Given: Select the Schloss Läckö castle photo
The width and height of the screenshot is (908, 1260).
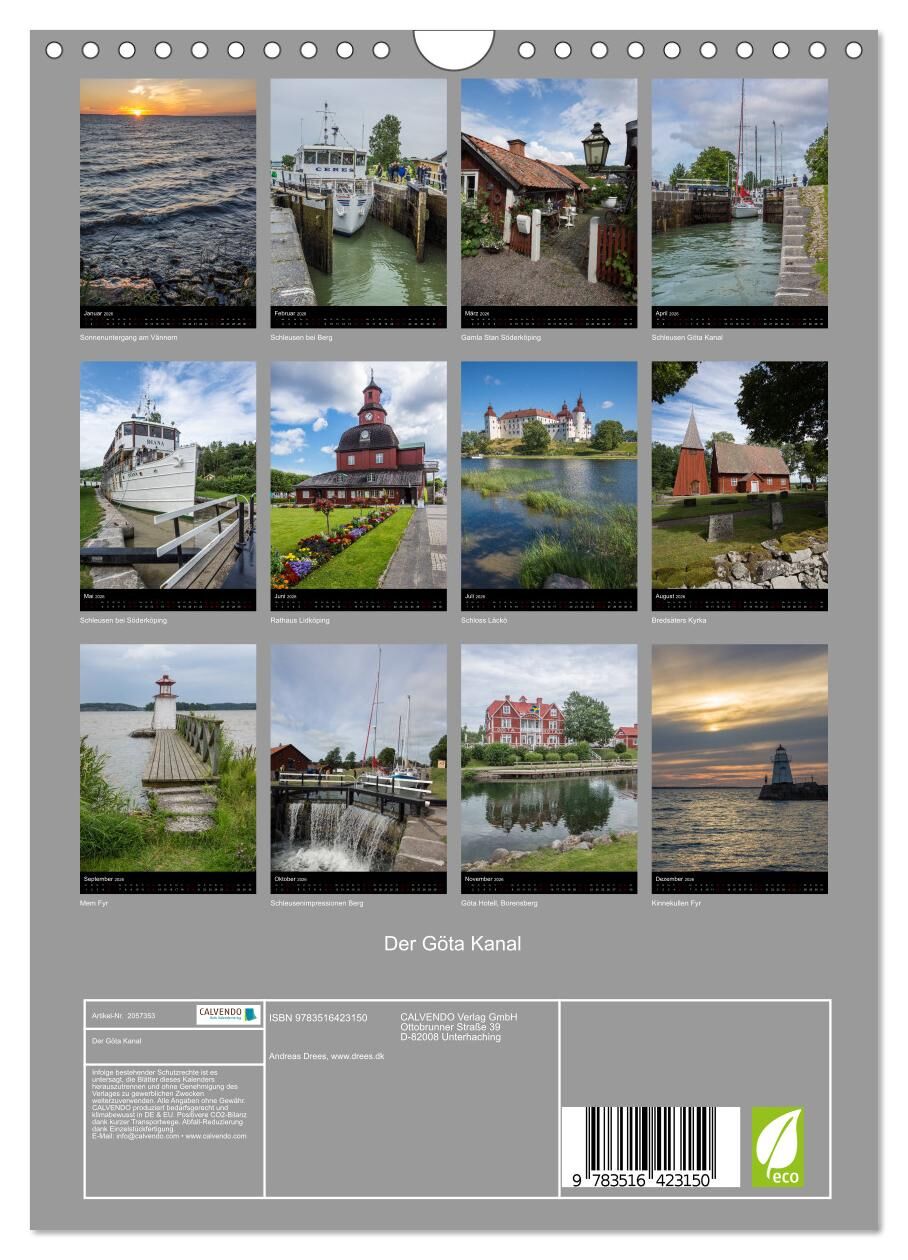Looking at the screenshot, I should (549, 475).
